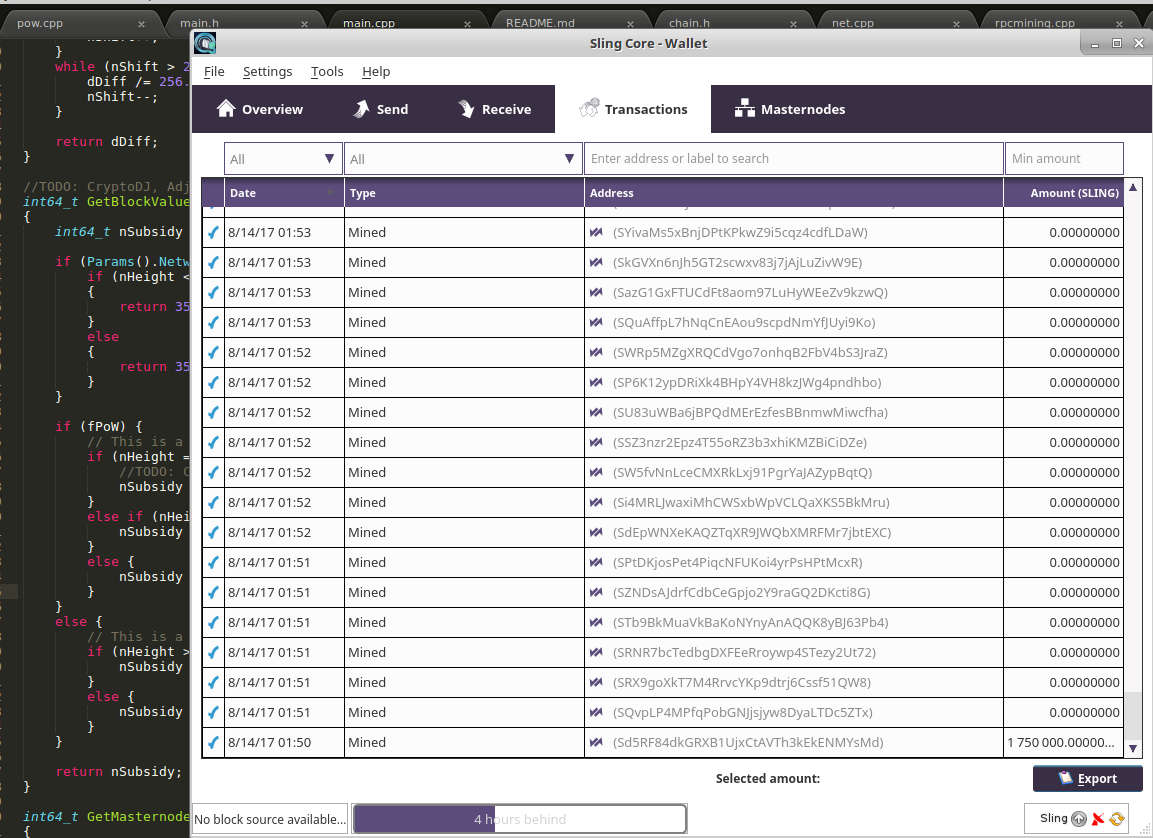Sort transactions by the Date column header
Viewport: 1153px width, 838px height.
283,193
